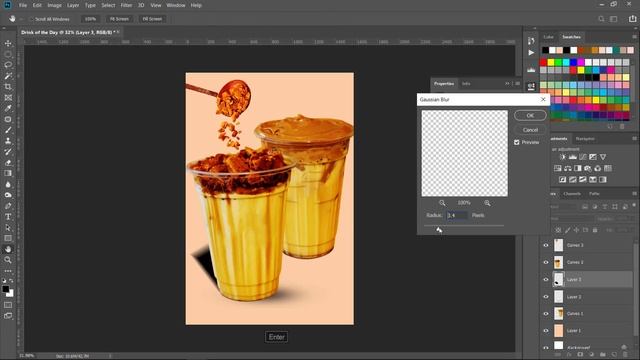Select the Frame tool
The image size is (640, 360).
[x=8, y=98]
